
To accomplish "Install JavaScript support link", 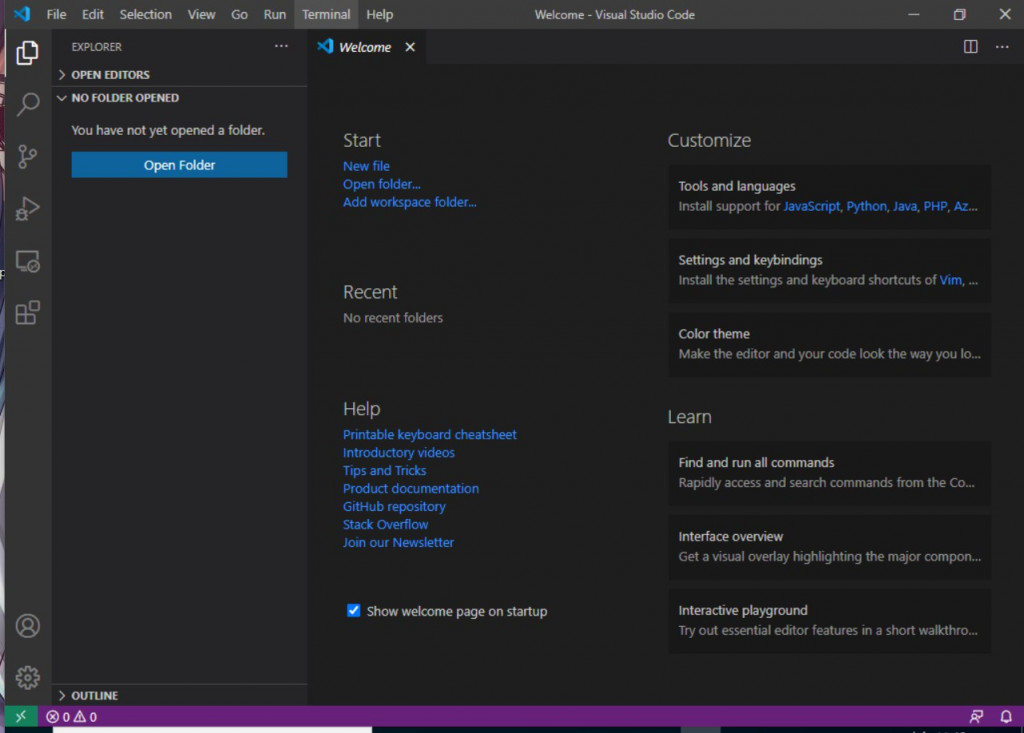I will [x=811, y=206].
